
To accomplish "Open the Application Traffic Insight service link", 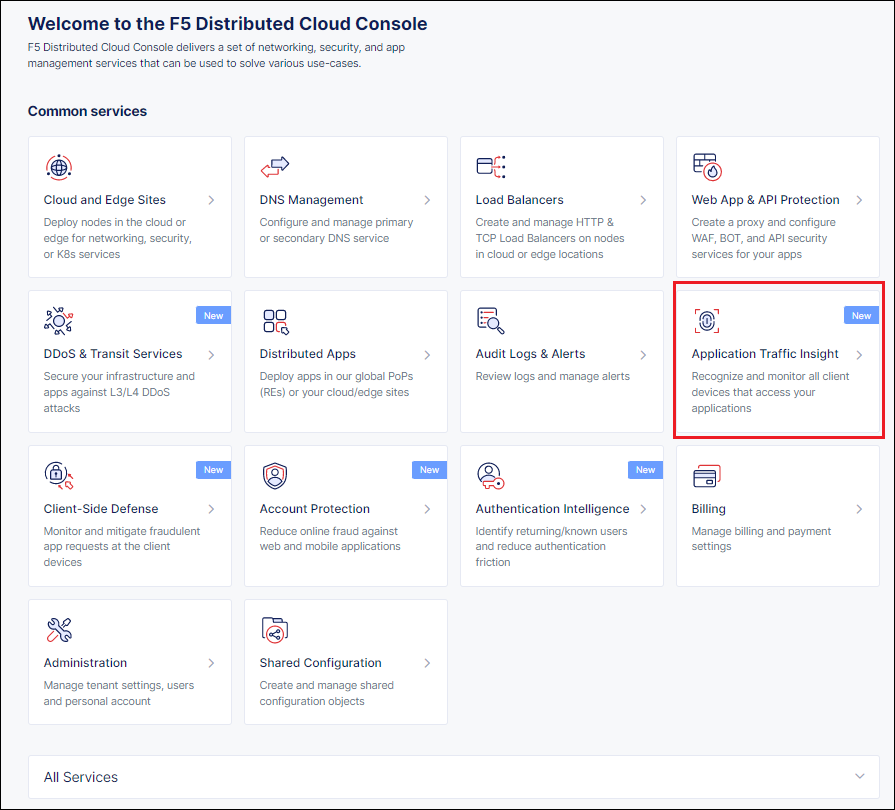I will [766, 353].
